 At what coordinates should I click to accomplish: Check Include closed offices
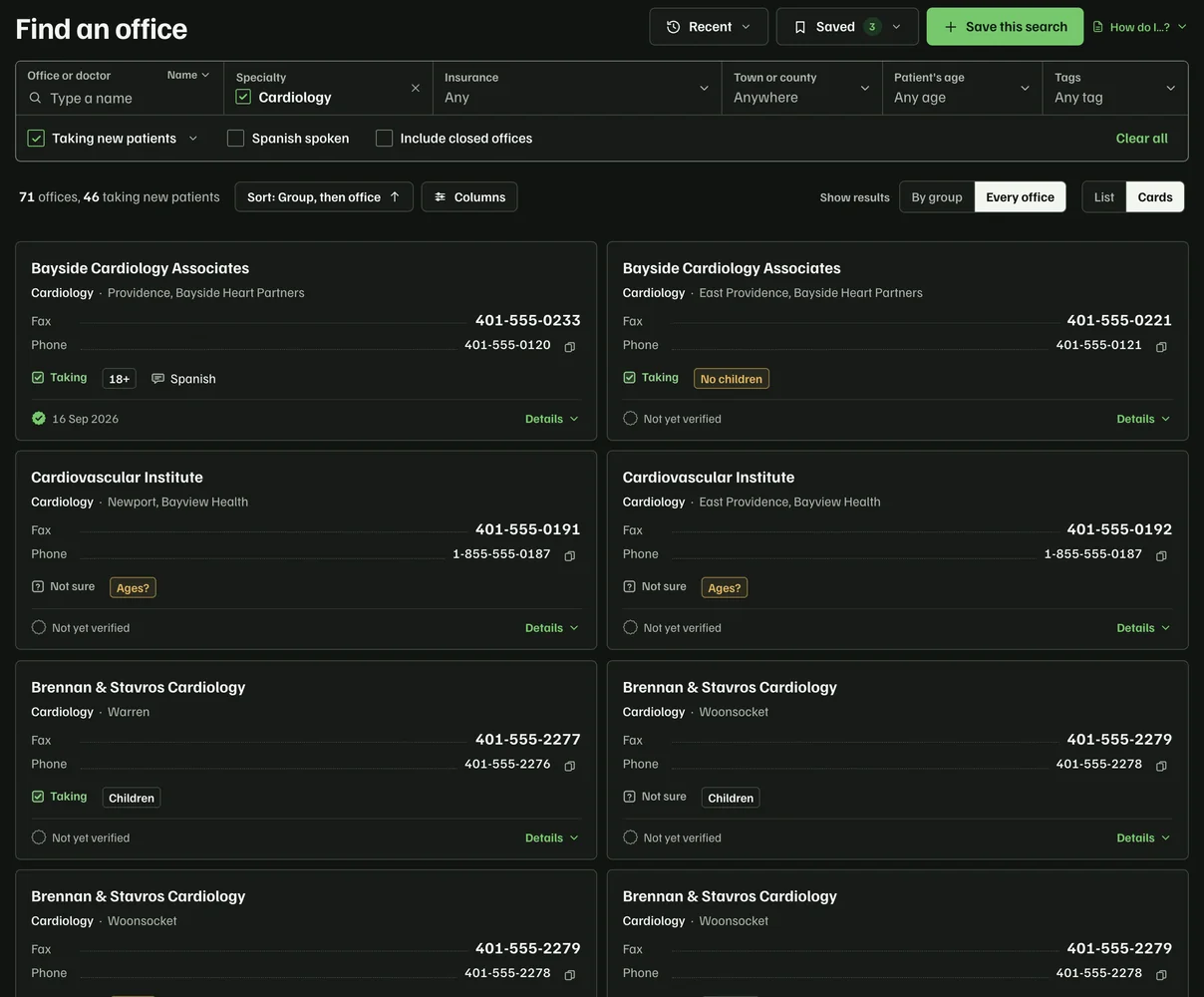384,139
